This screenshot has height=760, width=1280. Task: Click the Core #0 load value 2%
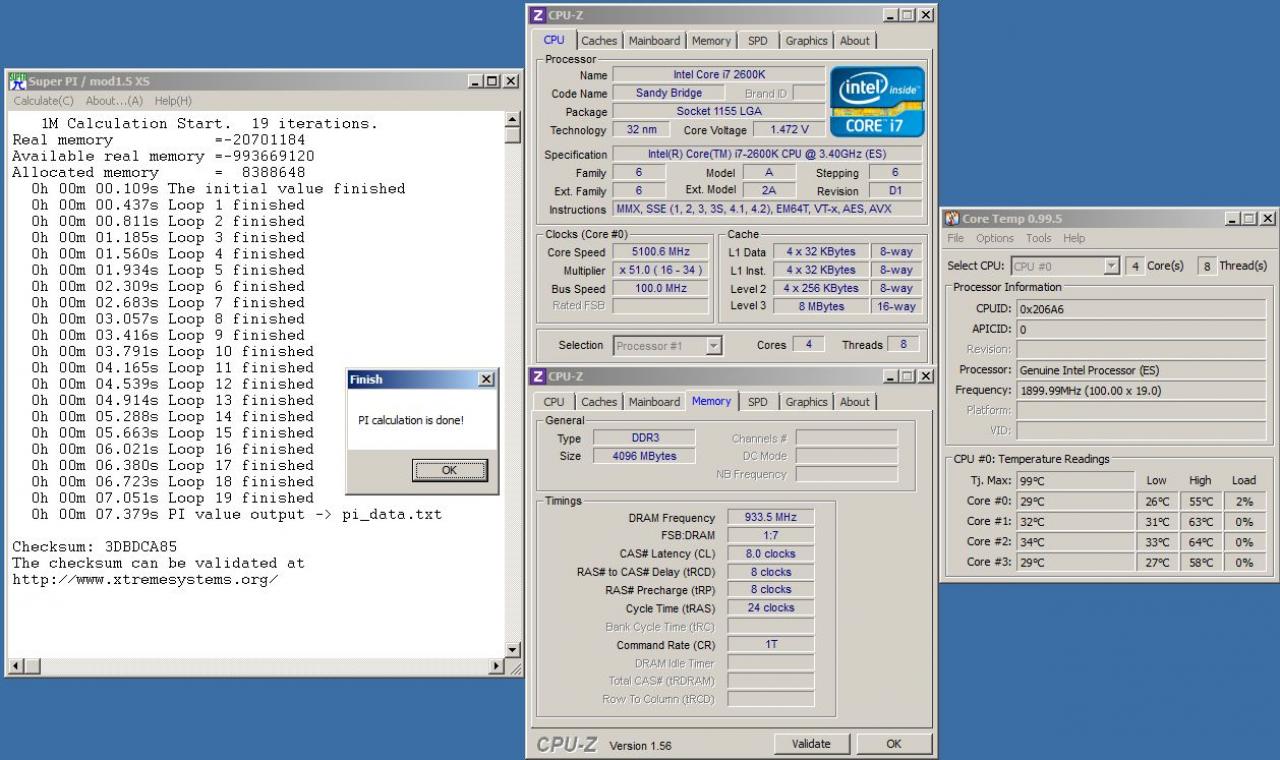pyautogui.click(x=1245, y=501)
